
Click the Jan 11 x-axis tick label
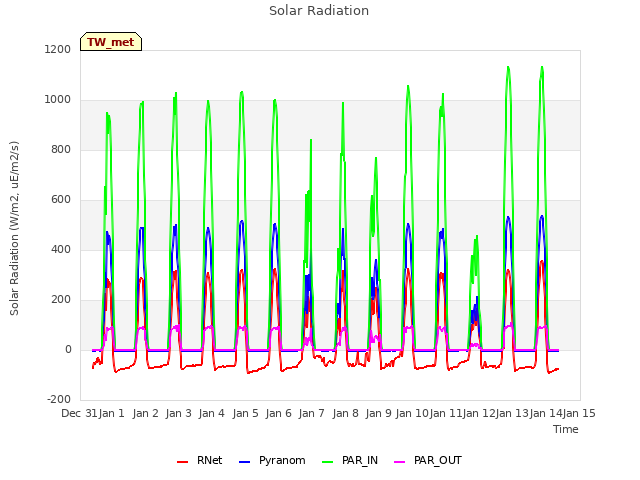446,413
